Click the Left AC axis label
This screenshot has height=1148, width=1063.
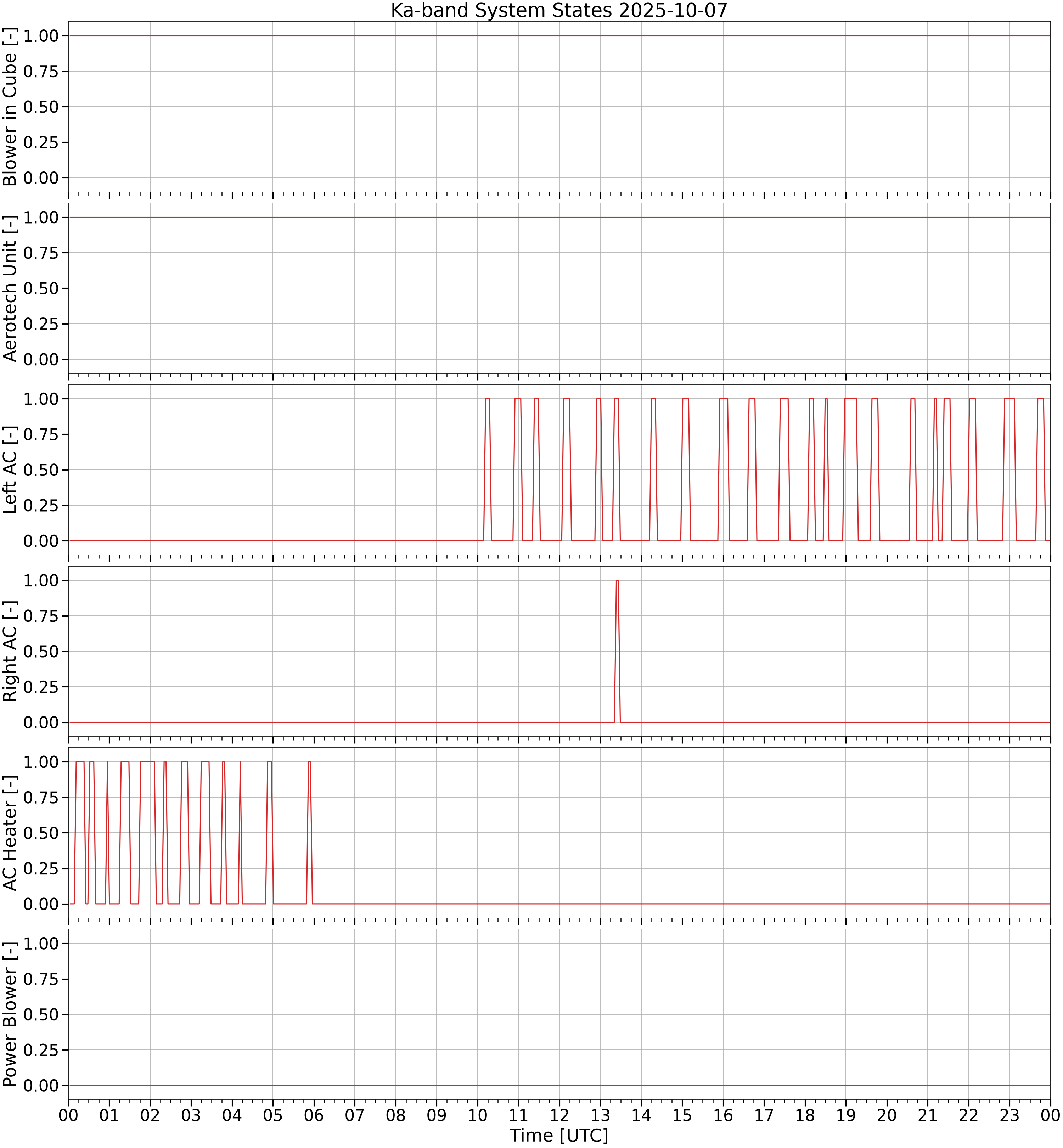coord(10,470)
